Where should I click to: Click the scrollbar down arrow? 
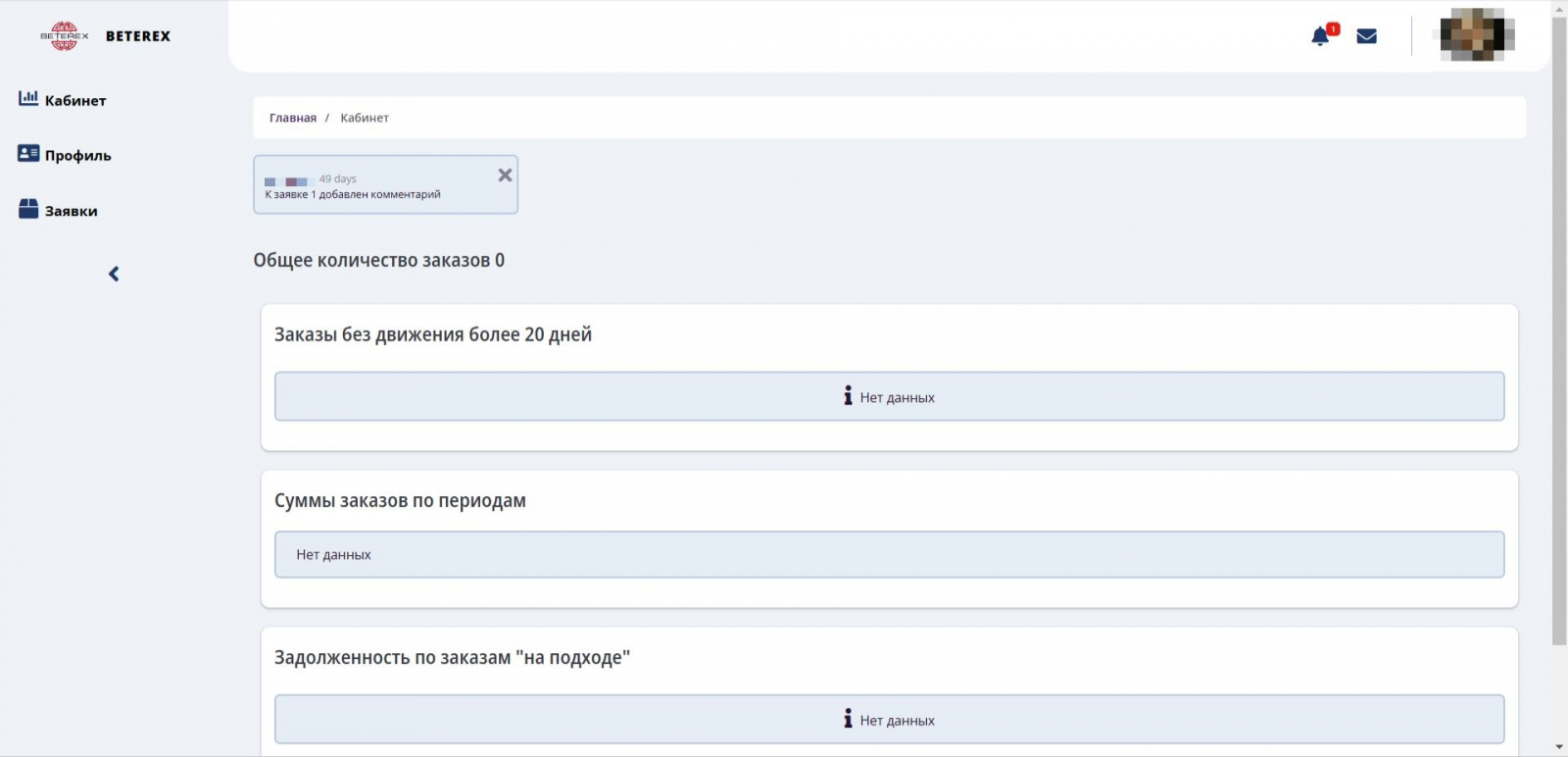tap(1559, 747)
